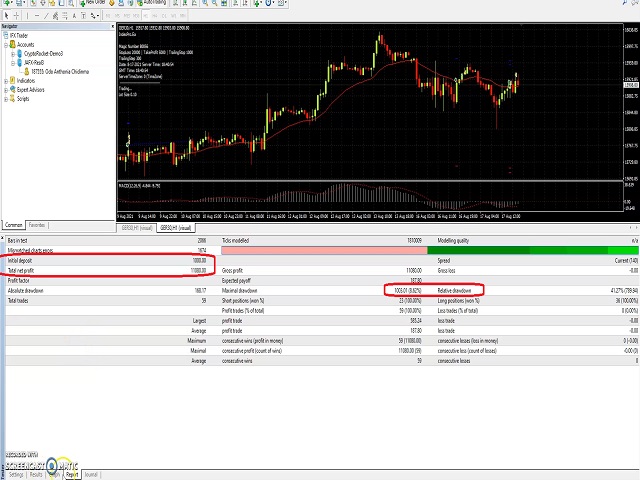Expand the Scripts tree node
Screen dimensions: 640x480
tap(5, 99)
